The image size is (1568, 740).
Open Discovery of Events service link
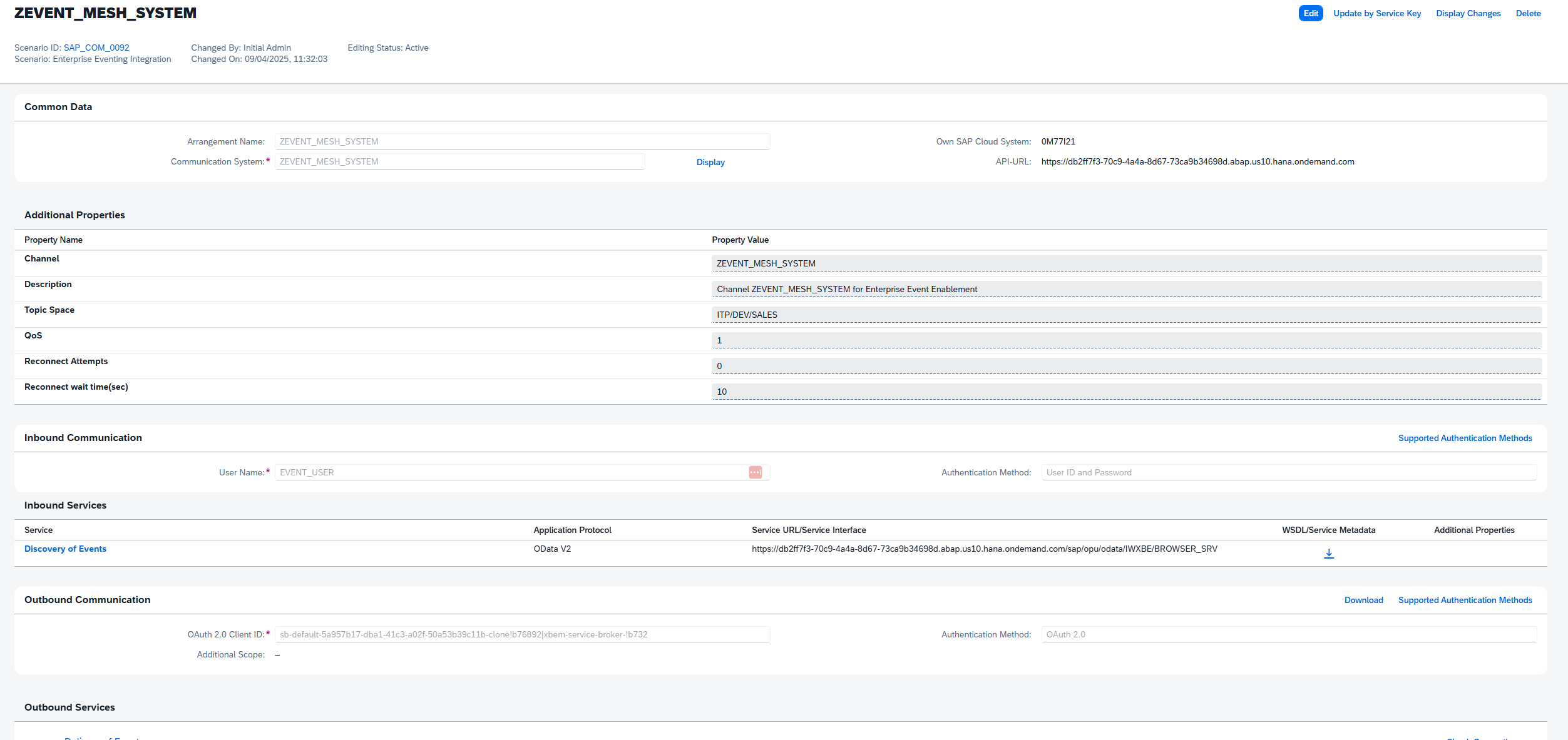click(65, 549)
